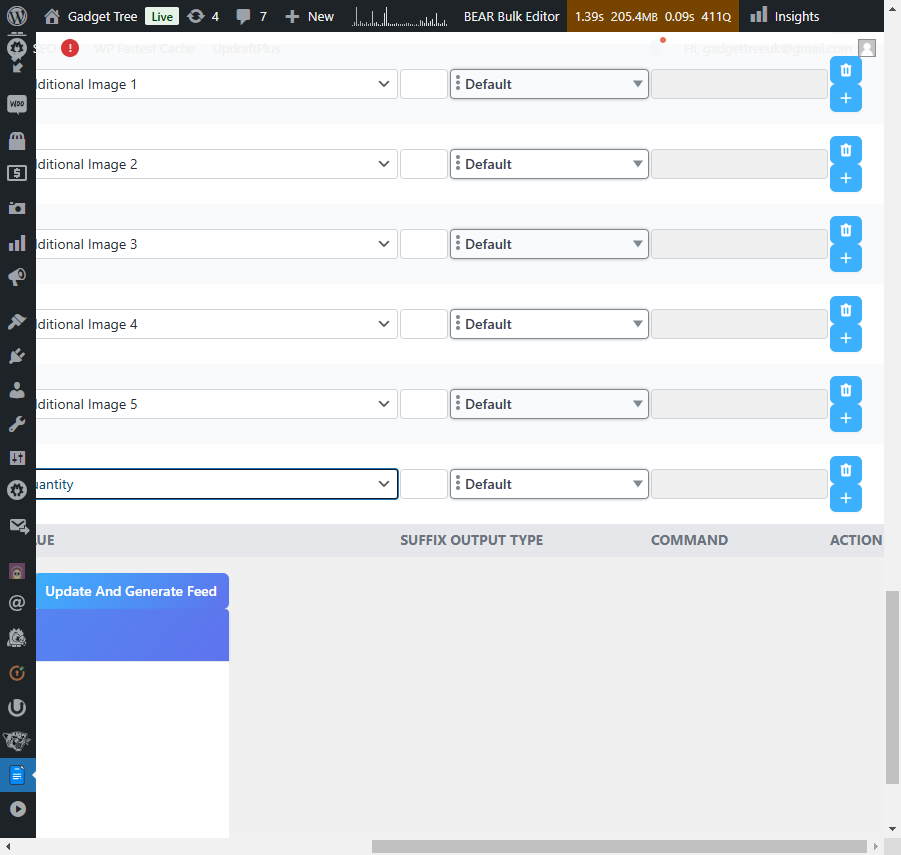Open pending updates (4) icon
This screenshot has width=901, height=855.
click(x=203, y=16)
